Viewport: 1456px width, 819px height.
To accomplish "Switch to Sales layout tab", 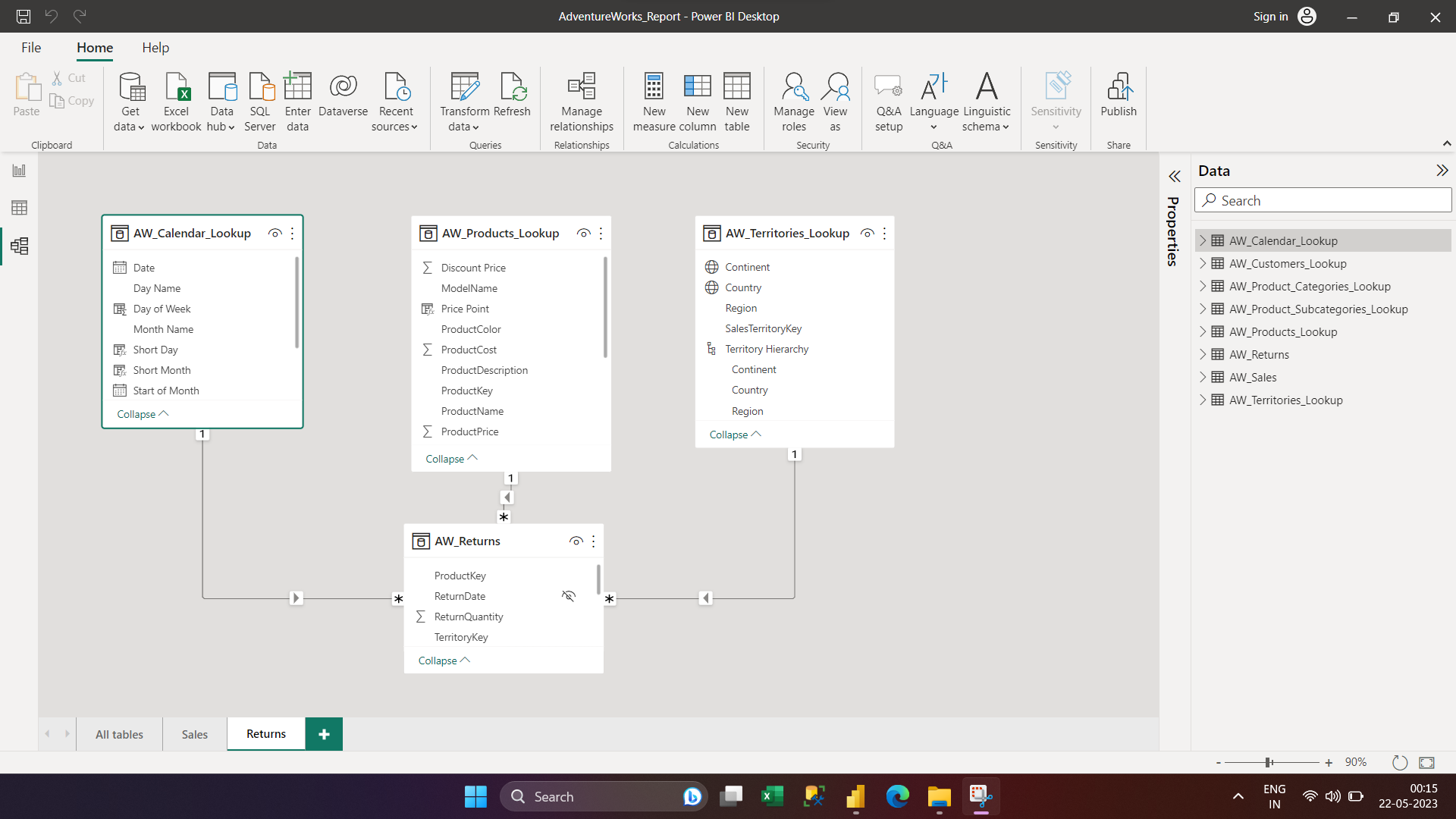I will (195, 734).
